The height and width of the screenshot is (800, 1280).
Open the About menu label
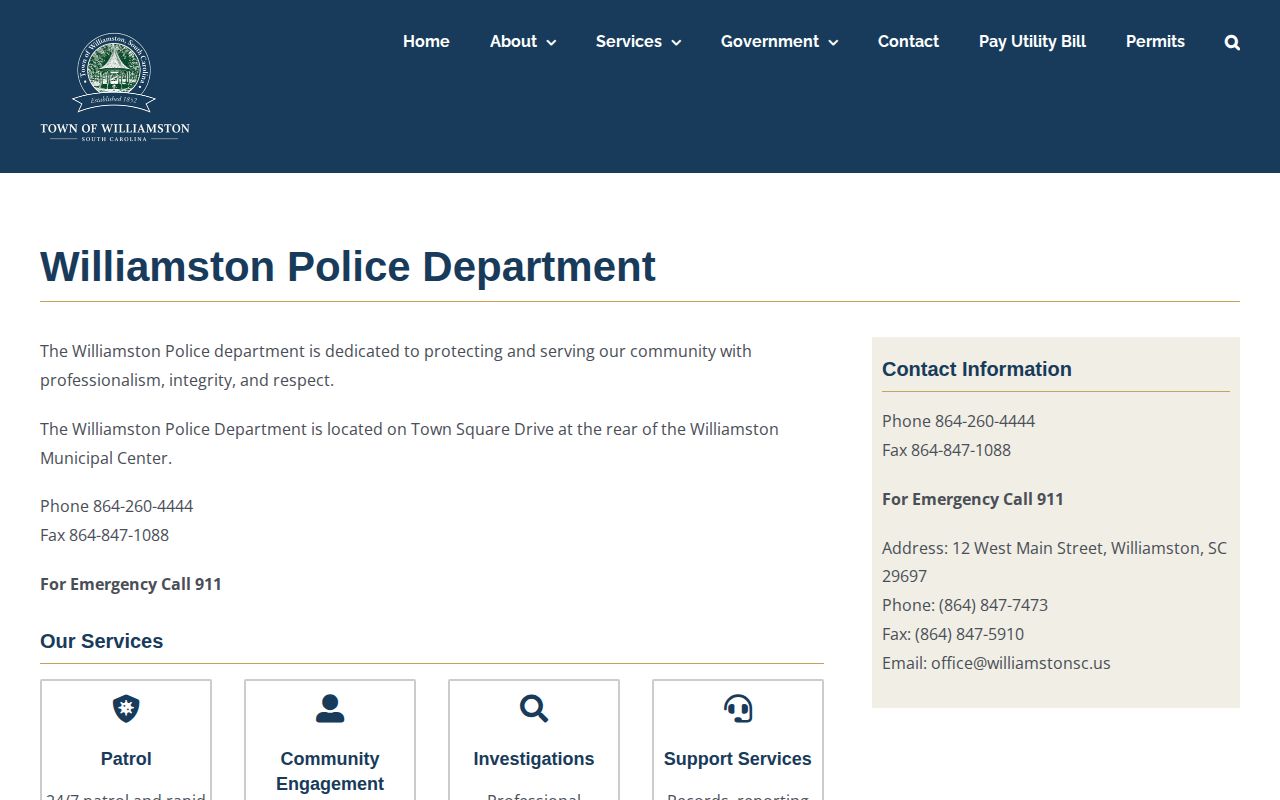[x=513, y=41]
